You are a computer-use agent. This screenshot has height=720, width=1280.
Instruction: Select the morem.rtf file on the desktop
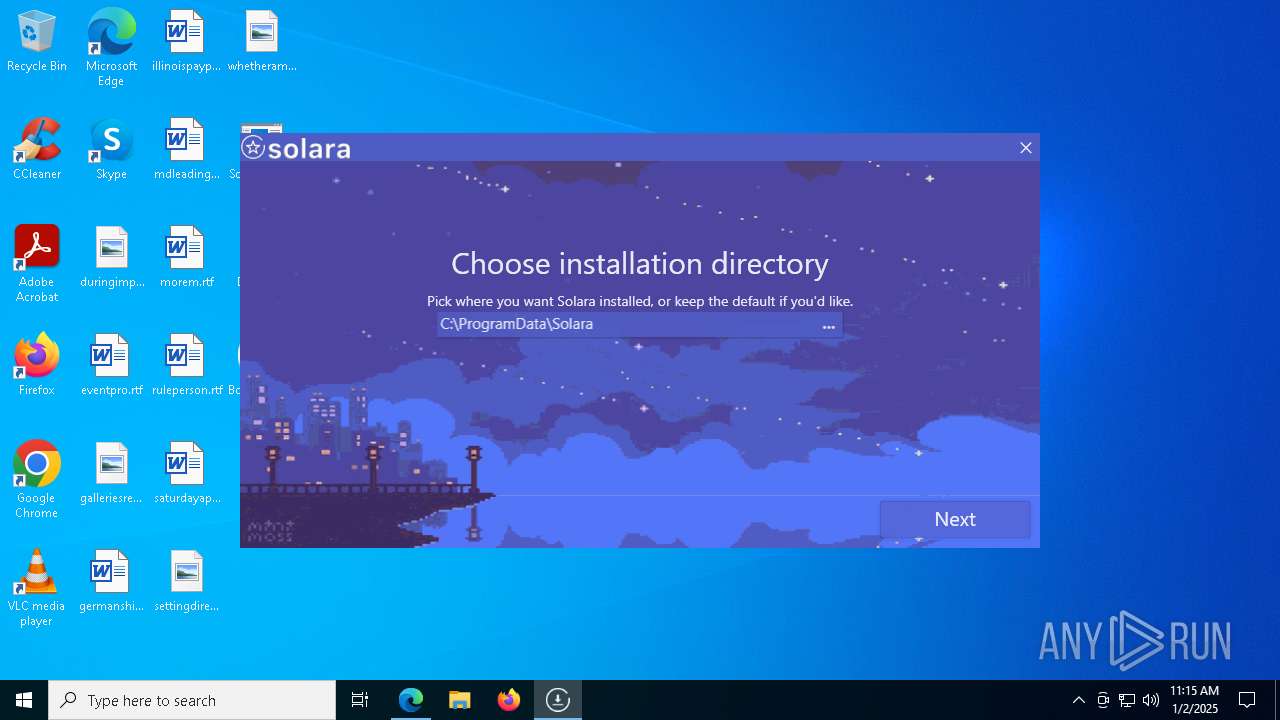click(x=186, y=258)
